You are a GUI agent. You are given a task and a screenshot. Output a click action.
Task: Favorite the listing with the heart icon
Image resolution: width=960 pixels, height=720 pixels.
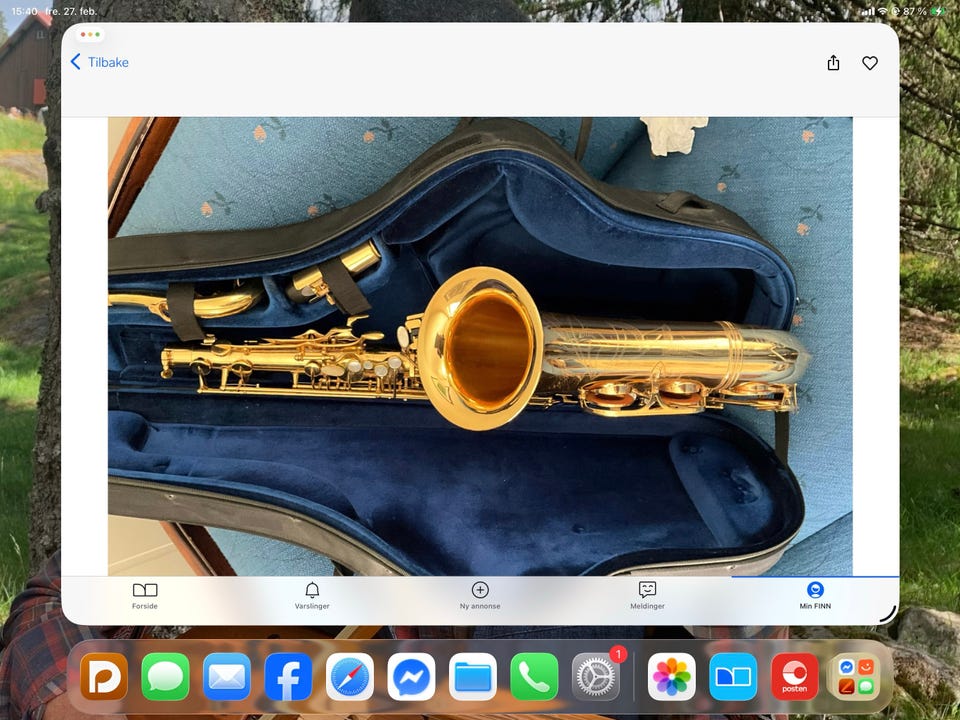coord(870,62)
